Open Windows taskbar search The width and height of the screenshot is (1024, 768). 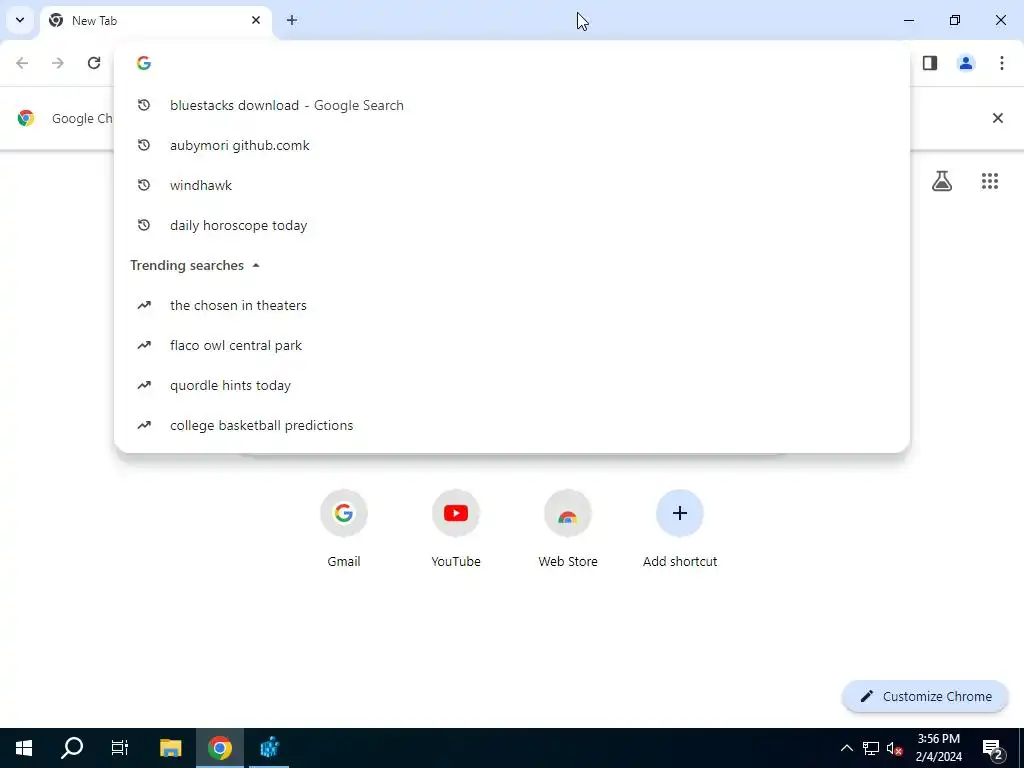[x=72, y=748]
